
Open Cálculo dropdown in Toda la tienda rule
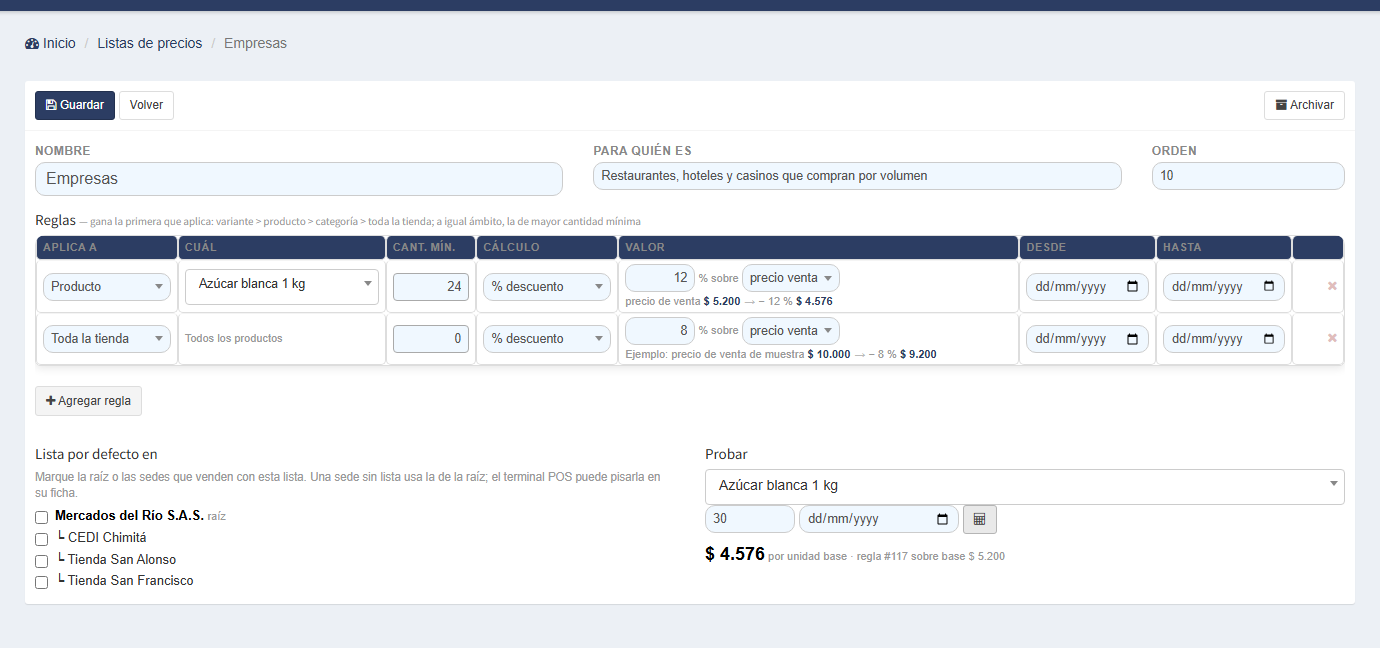[546, 339]
